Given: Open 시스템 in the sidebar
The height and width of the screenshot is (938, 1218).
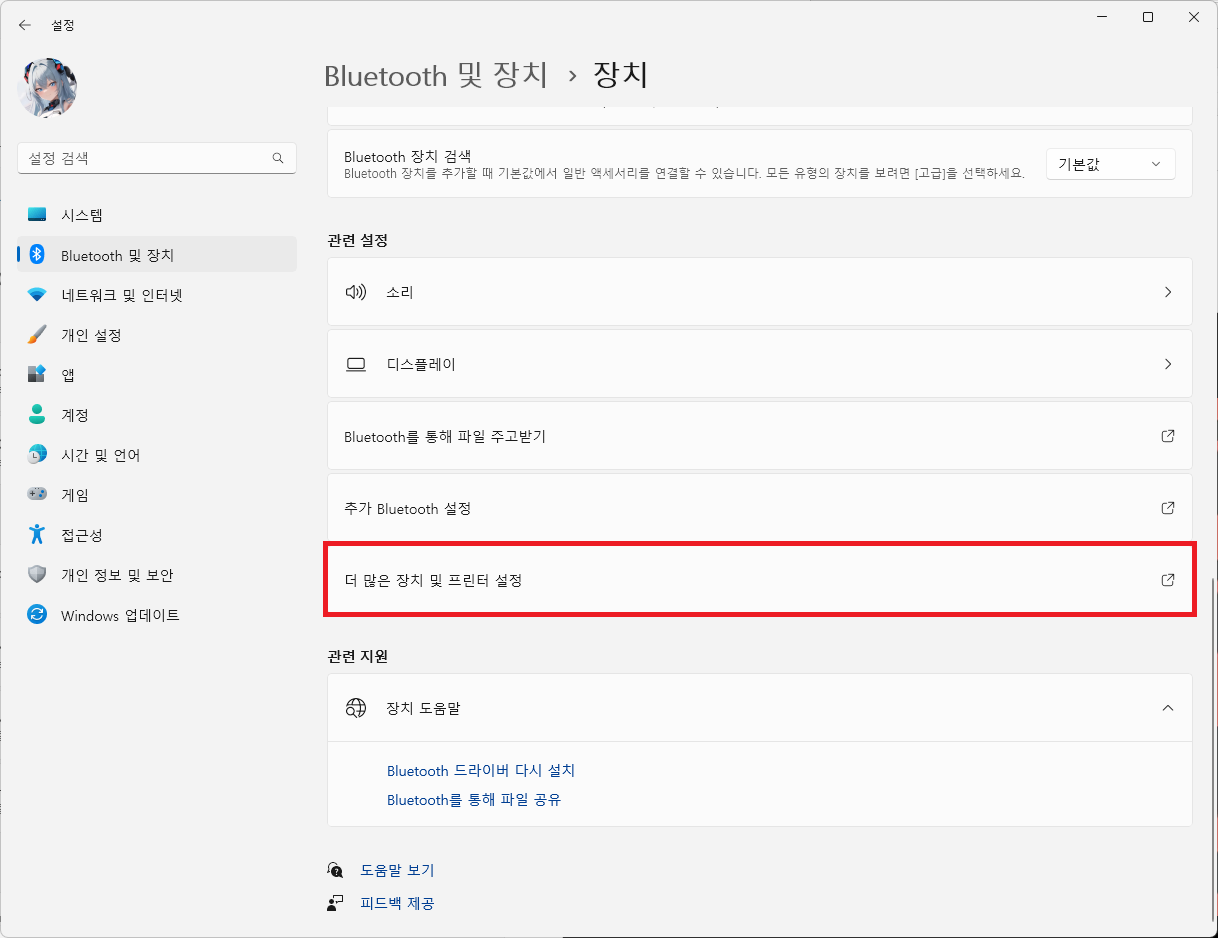Looking at the screenshot, I should tap(157, 215).
